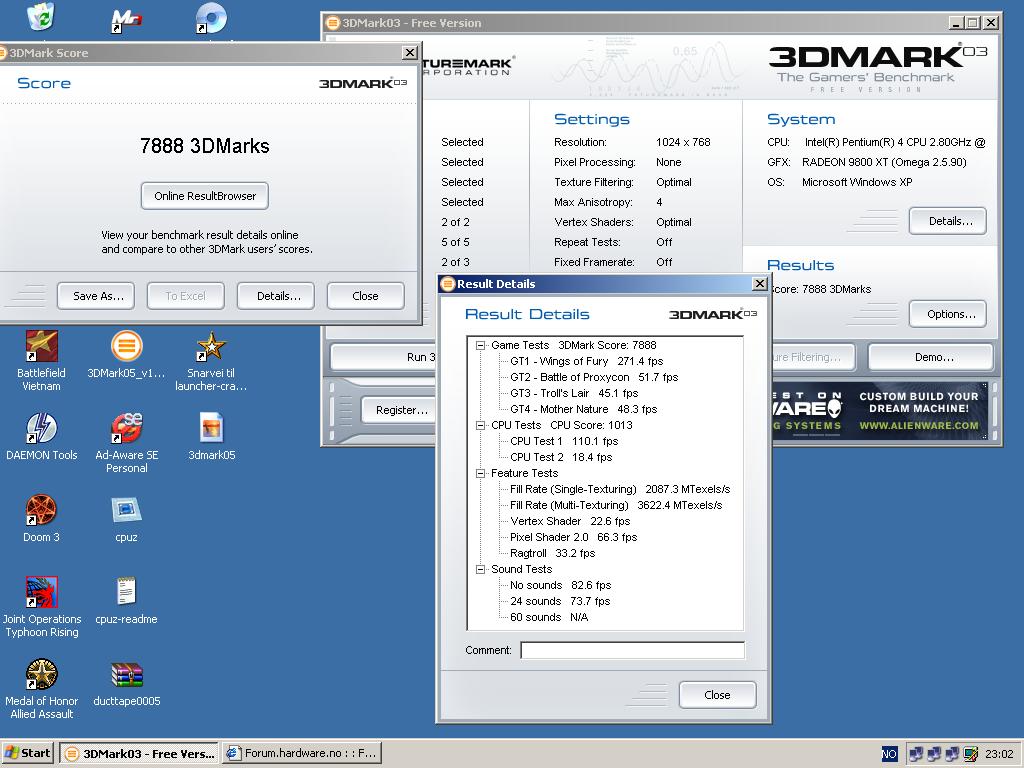Click Save As in the Score window
This screenshot has height=768, width=1024.
96,296
